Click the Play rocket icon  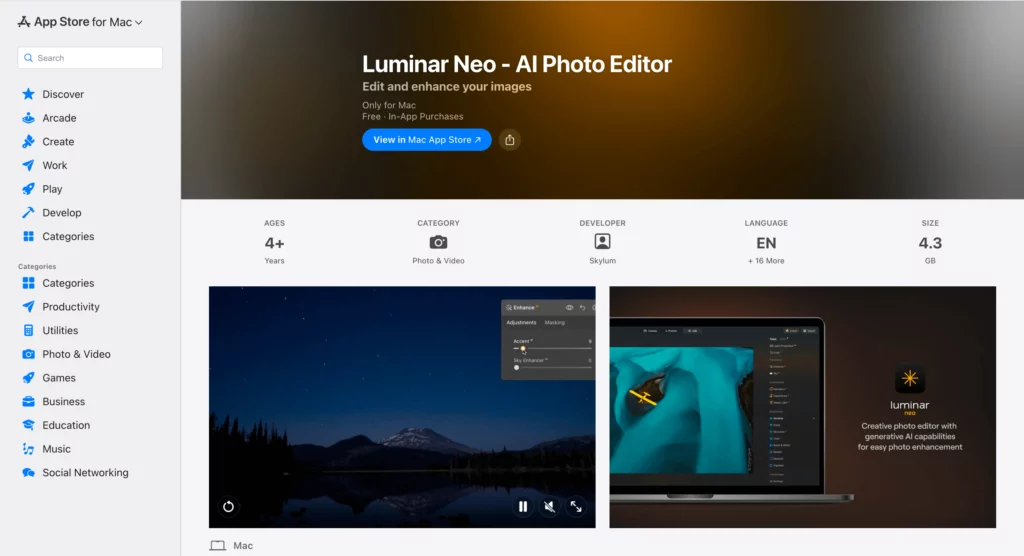pos(28,189)
